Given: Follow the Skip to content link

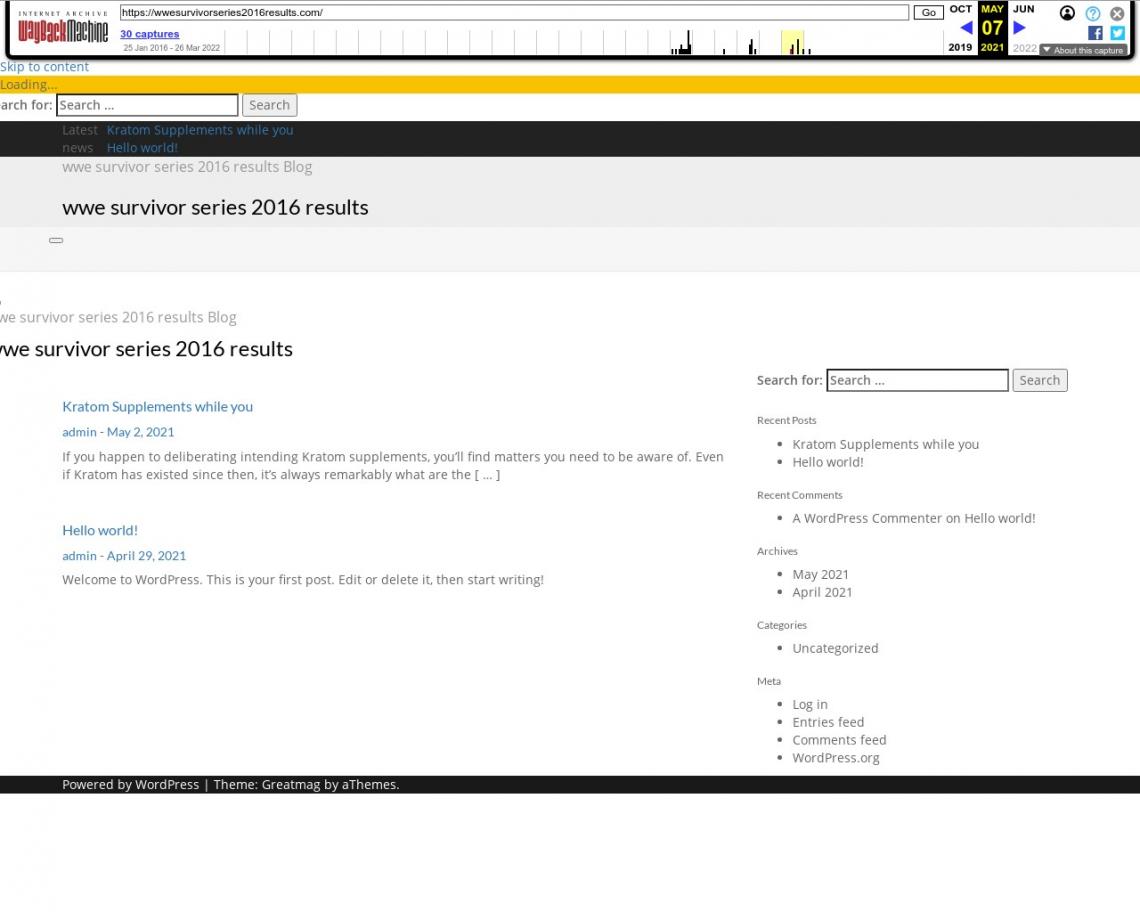Looking at the screenshot, I should point(44,67).
